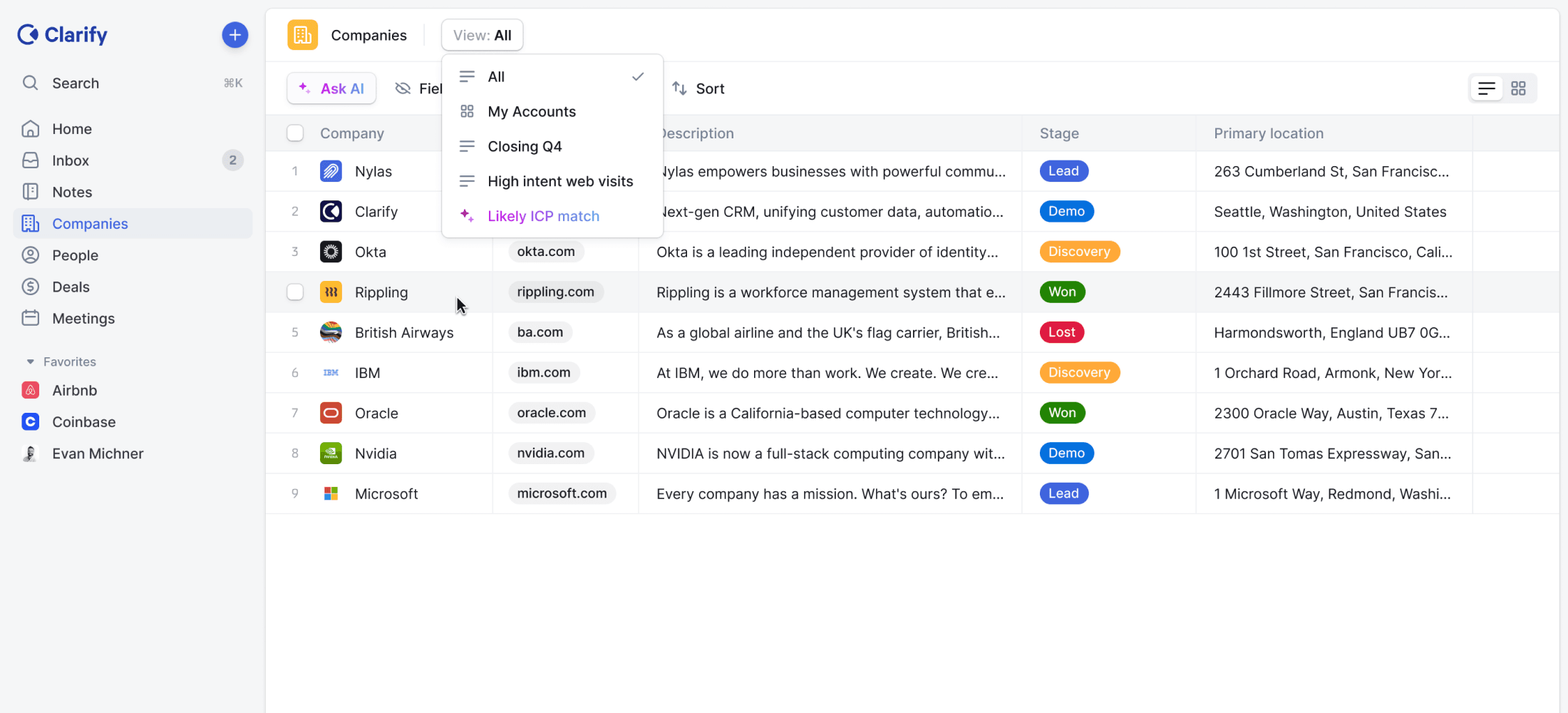Navigate to Deals

point(133,287)
